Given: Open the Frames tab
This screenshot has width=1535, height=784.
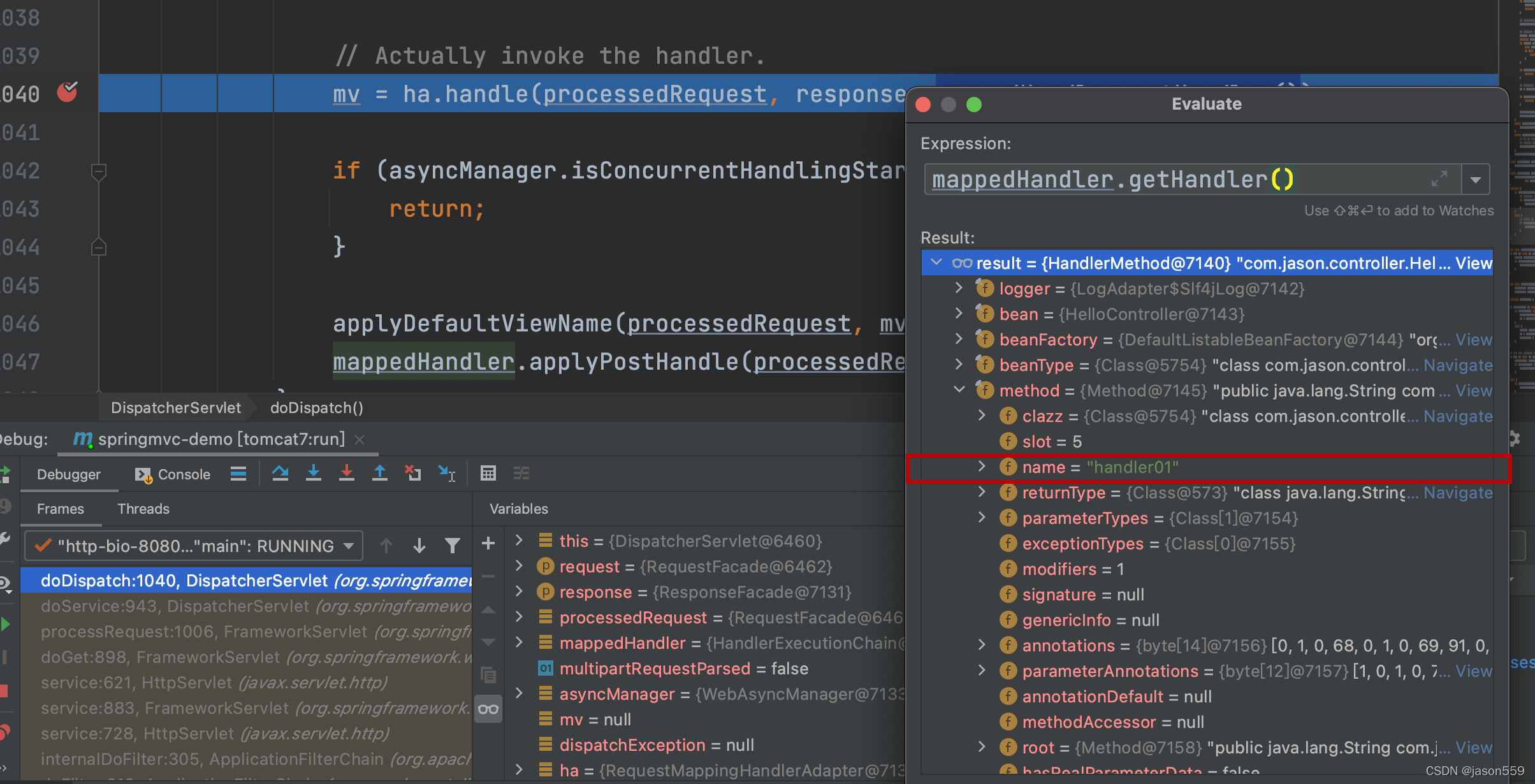Looking at the screenshot, I should pos(61,509).
